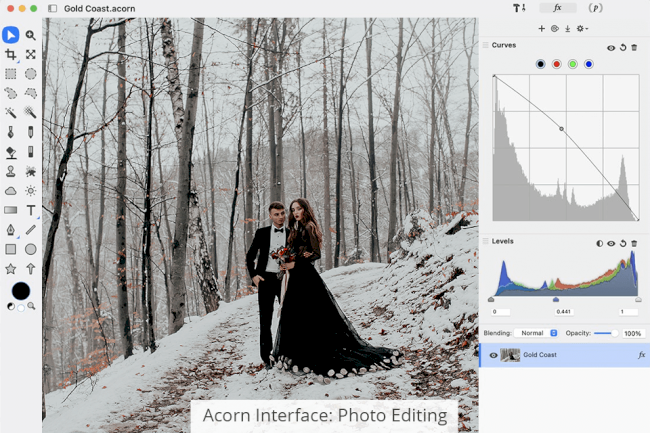Image resolution: width=650 pixels, height=433 pixels.
Task: Reset the Curves filter
Action: click(623, 48)
